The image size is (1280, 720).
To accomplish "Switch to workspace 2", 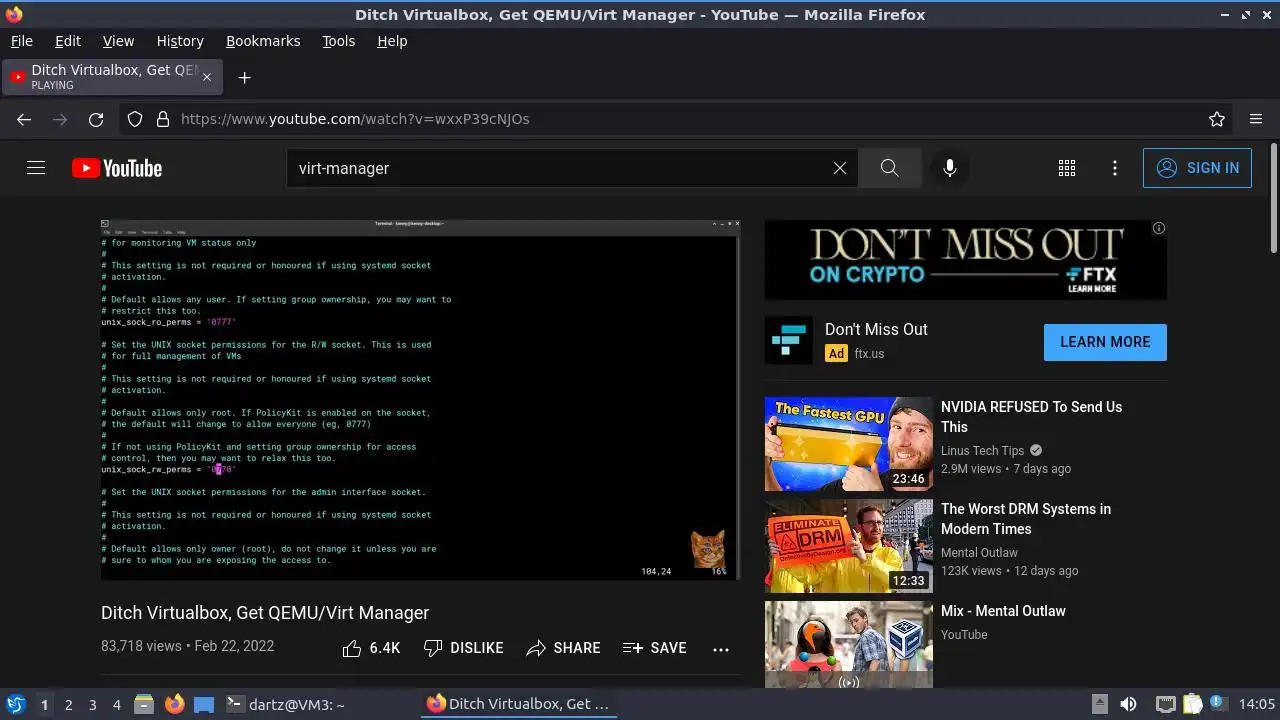I will (68, 705).
